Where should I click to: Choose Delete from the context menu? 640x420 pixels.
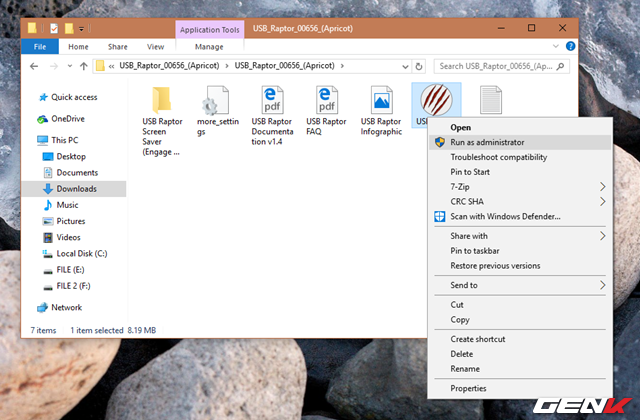(x=520, y=354)
